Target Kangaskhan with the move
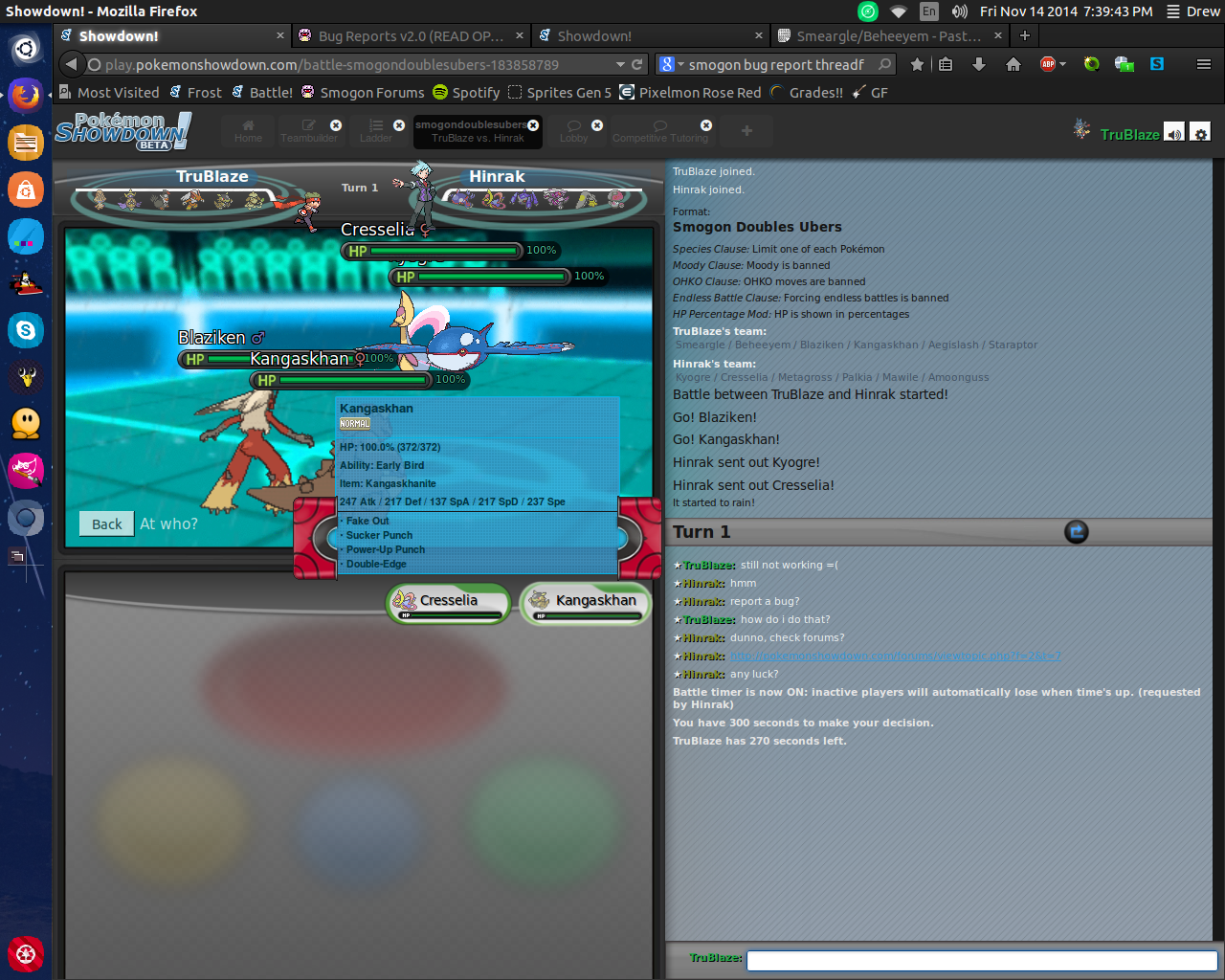This screenshot has height=980, width=1225. click(x=586, y=604)
